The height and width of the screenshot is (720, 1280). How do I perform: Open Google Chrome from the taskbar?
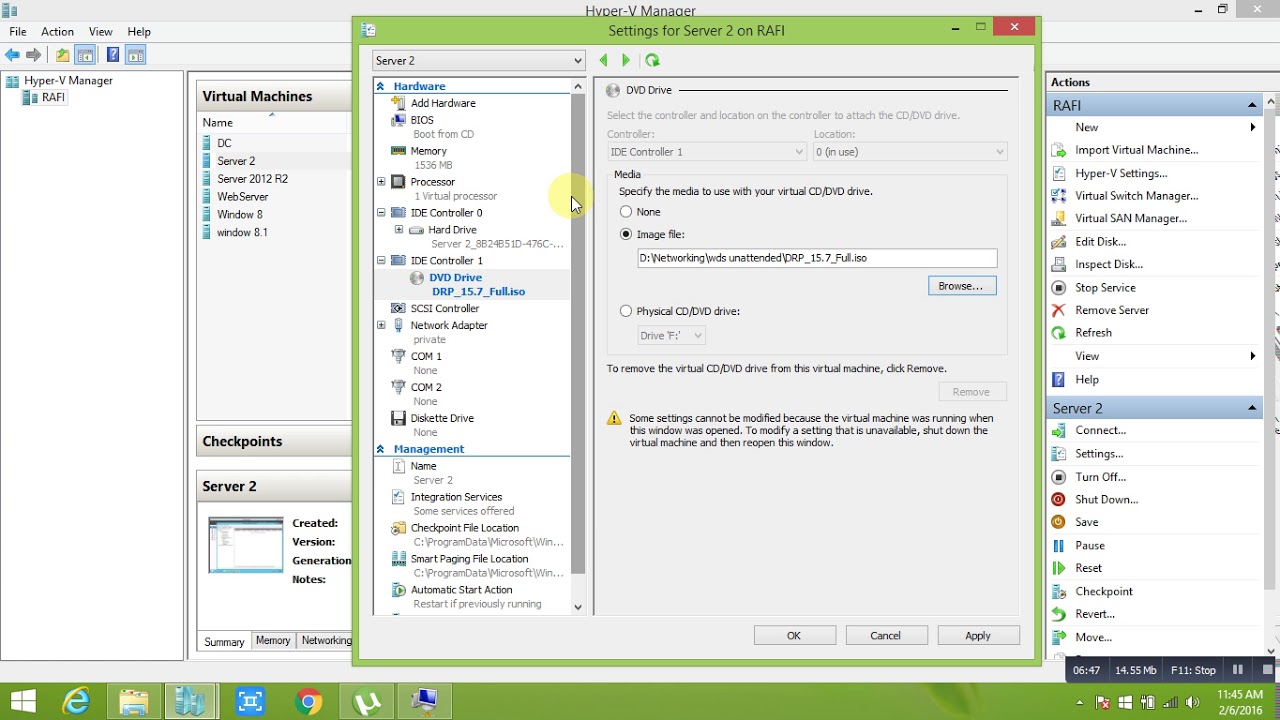click(x=309, y=702)
